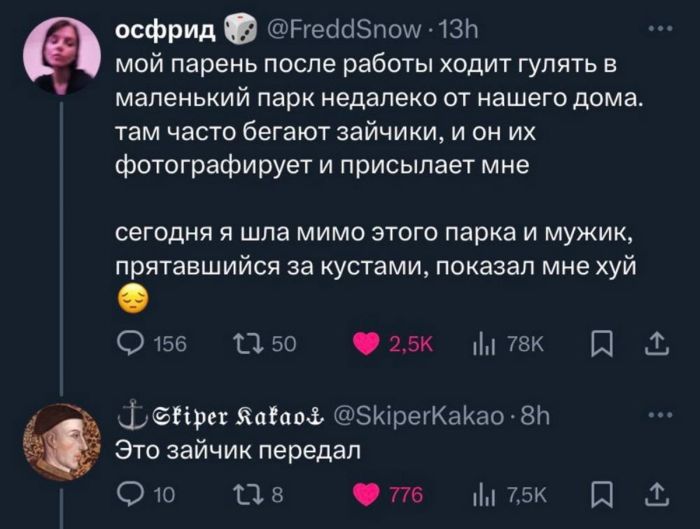700x529 pixels.
Task: Open SkiperKakao's profile avatar
Action: [64, 440]
